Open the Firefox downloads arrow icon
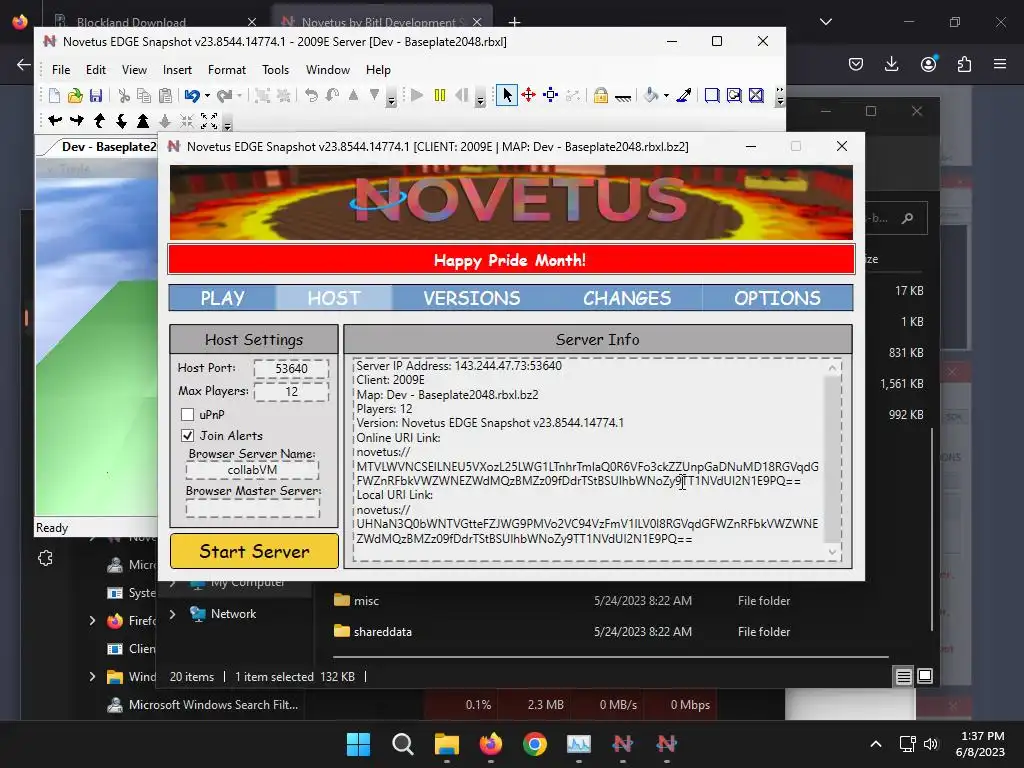The image size is (1024, 768). pyautogui.click(x=891, y=64)
